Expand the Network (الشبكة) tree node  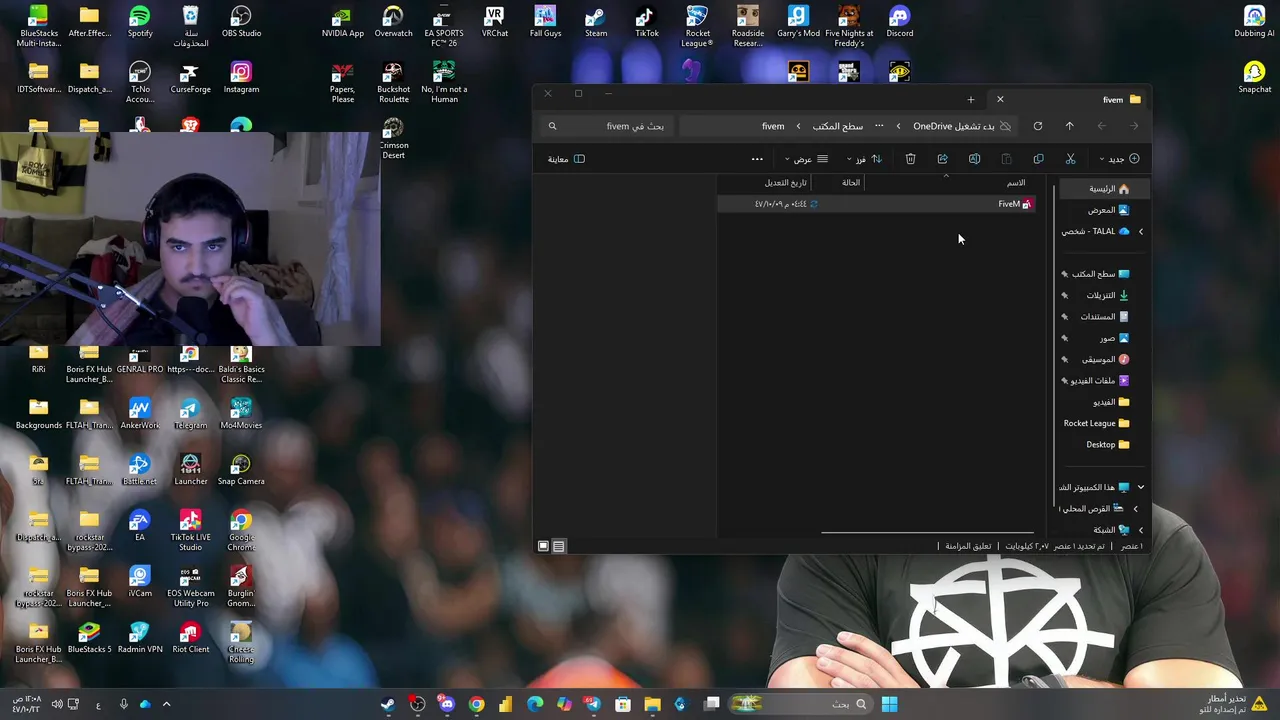pyautogui.click(x=1140, y=530)
